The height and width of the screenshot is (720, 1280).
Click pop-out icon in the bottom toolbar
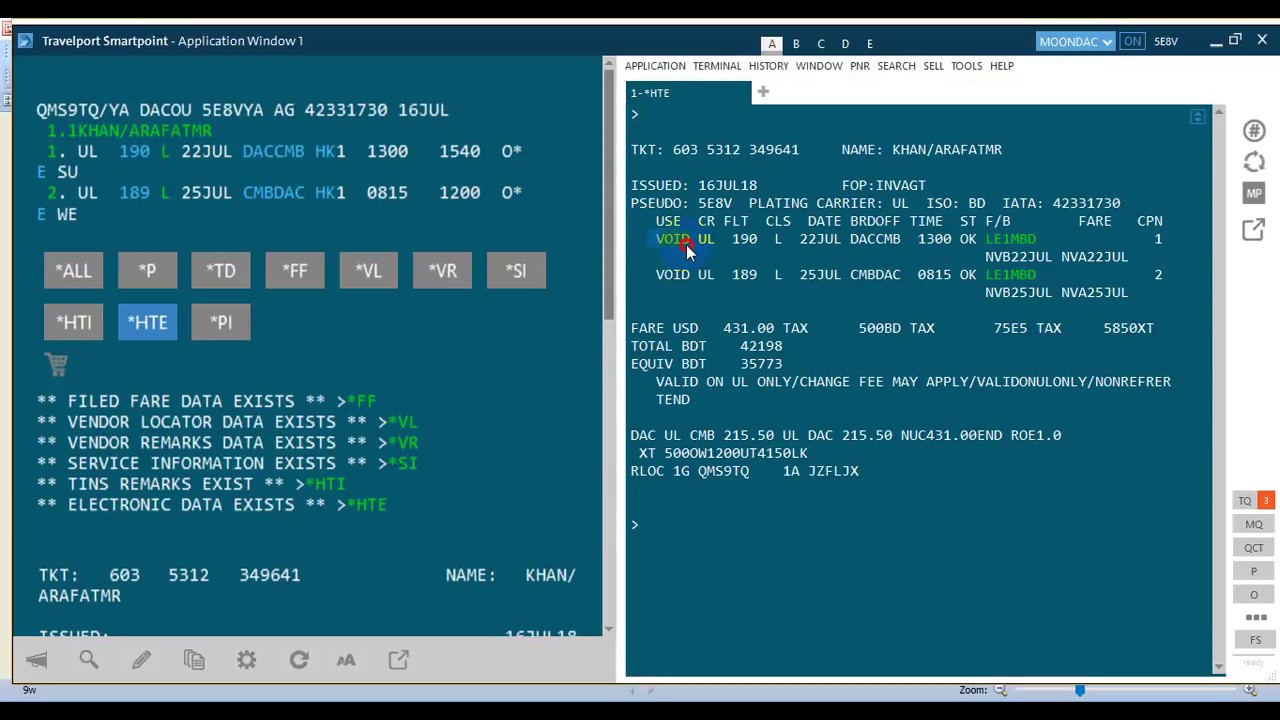click(398, 660)
